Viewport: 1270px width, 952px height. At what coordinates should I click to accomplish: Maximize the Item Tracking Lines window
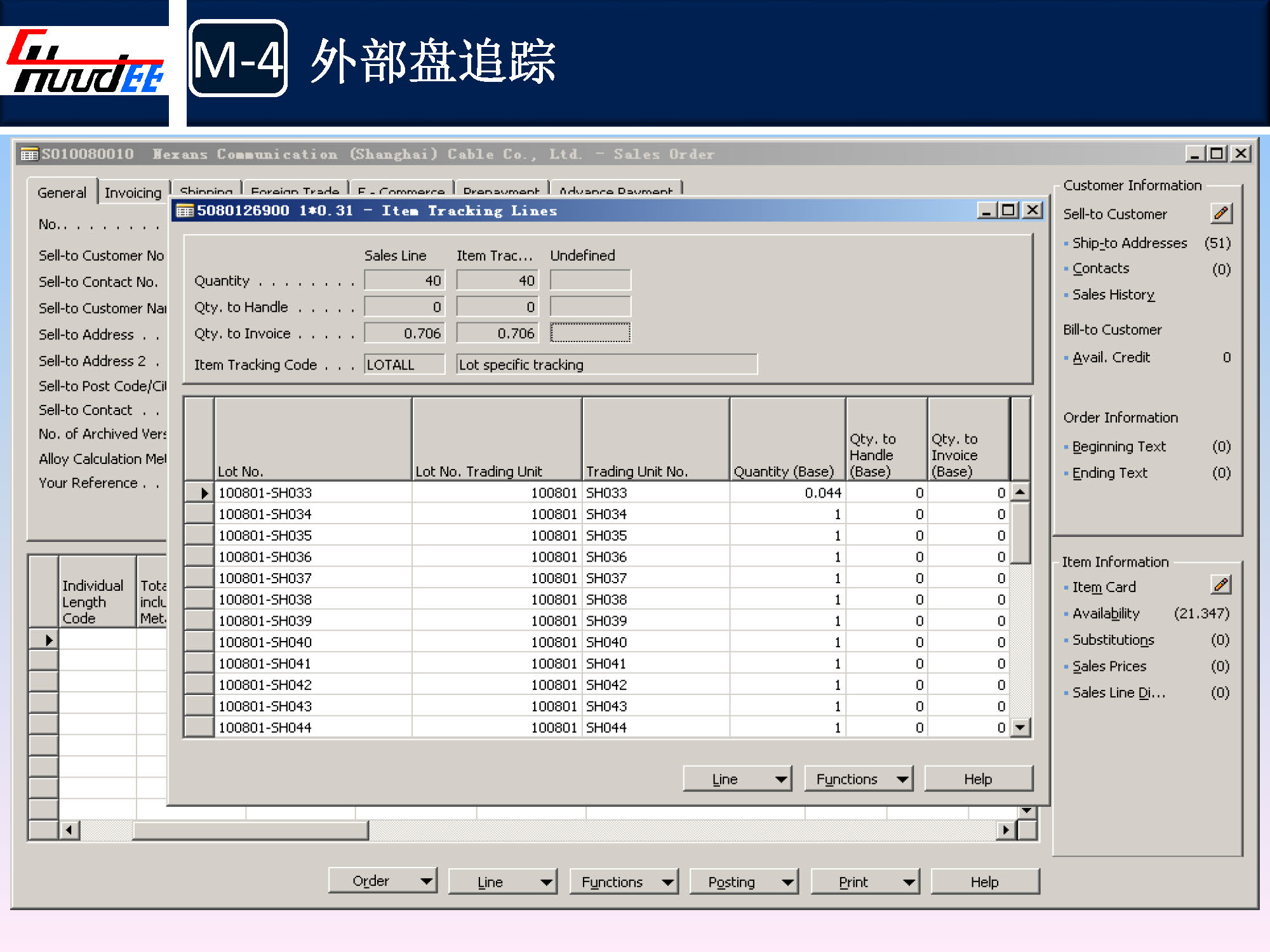(x=1009, y=210)
